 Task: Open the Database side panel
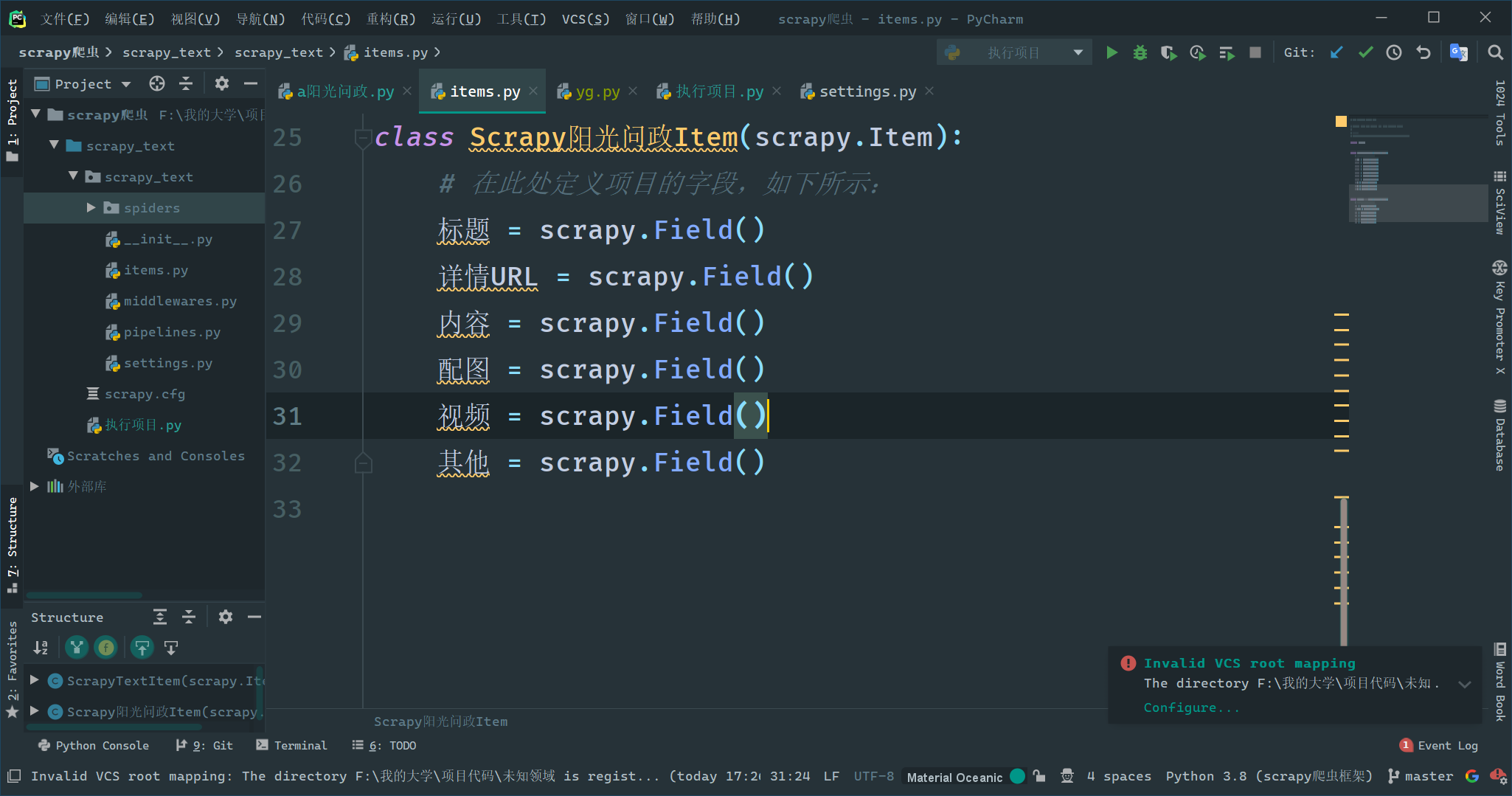(1499, 435)
